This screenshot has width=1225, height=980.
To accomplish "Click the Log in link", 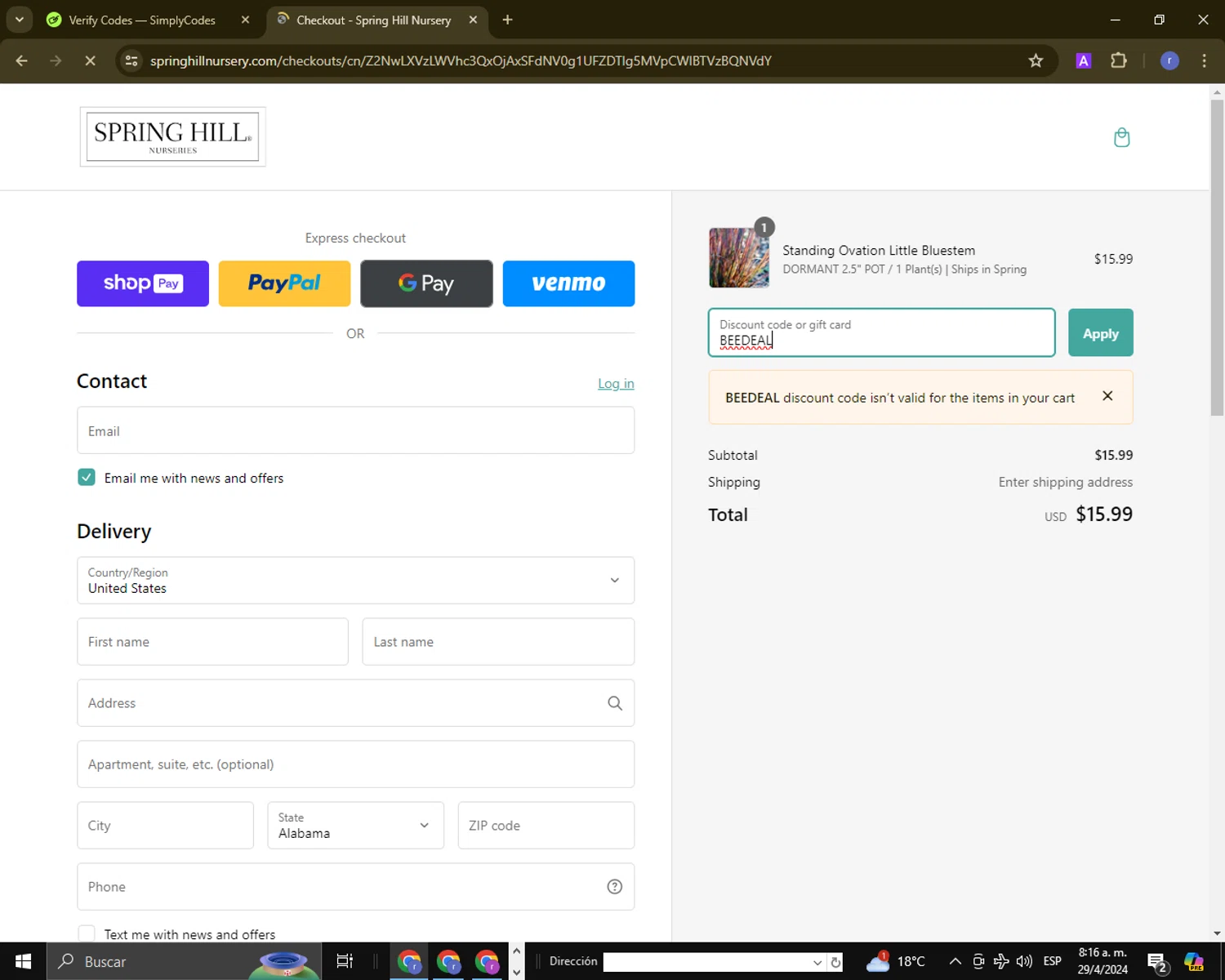I will pyautogui.click(x=616, y=384).
